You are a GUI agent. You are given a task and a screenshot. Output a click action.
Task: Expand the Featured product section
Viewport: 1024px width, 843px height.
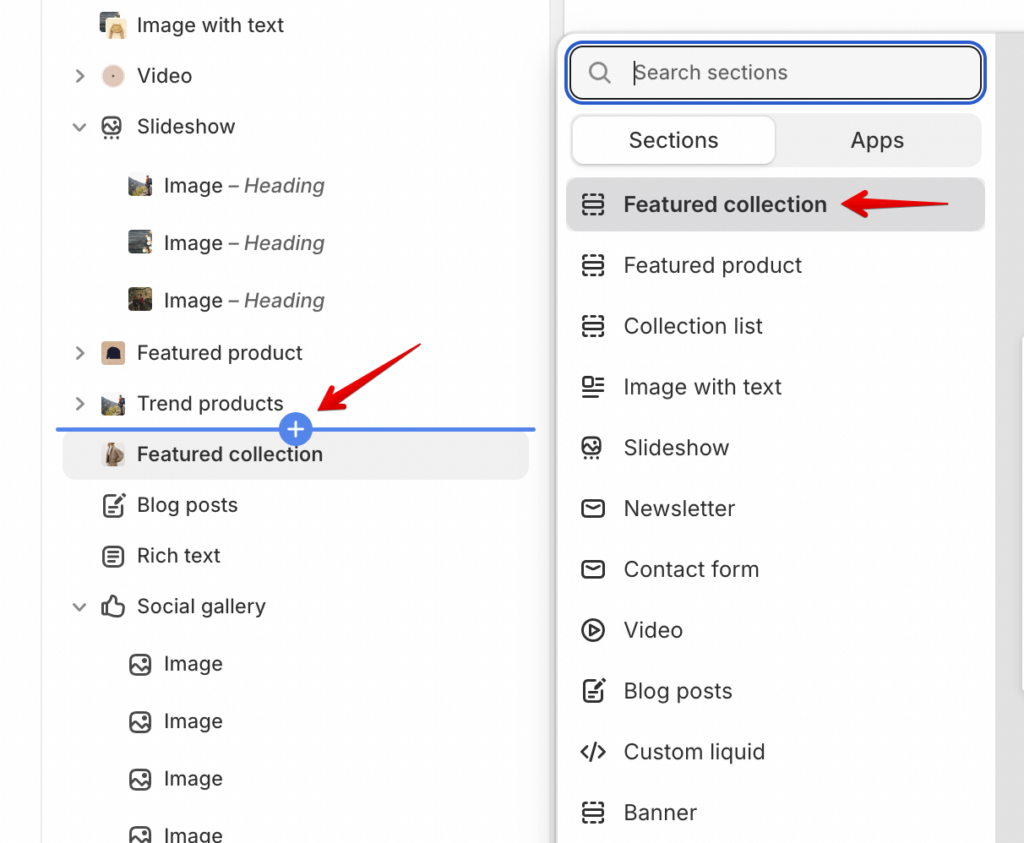point(80,353)
